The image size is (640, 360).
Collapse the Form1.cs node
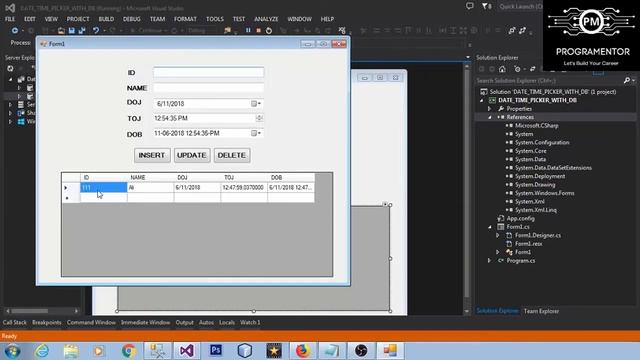[x=490, y=227]
